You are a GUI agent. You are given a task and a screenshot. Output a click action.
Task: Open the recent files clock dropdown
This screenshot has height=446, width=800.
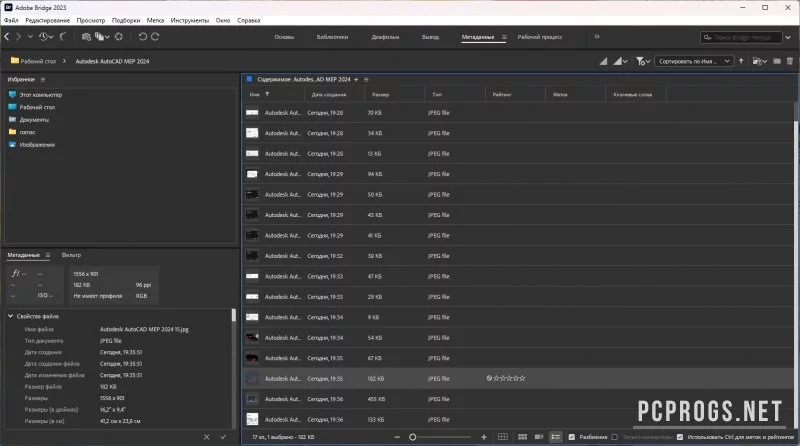pos(46,37)
